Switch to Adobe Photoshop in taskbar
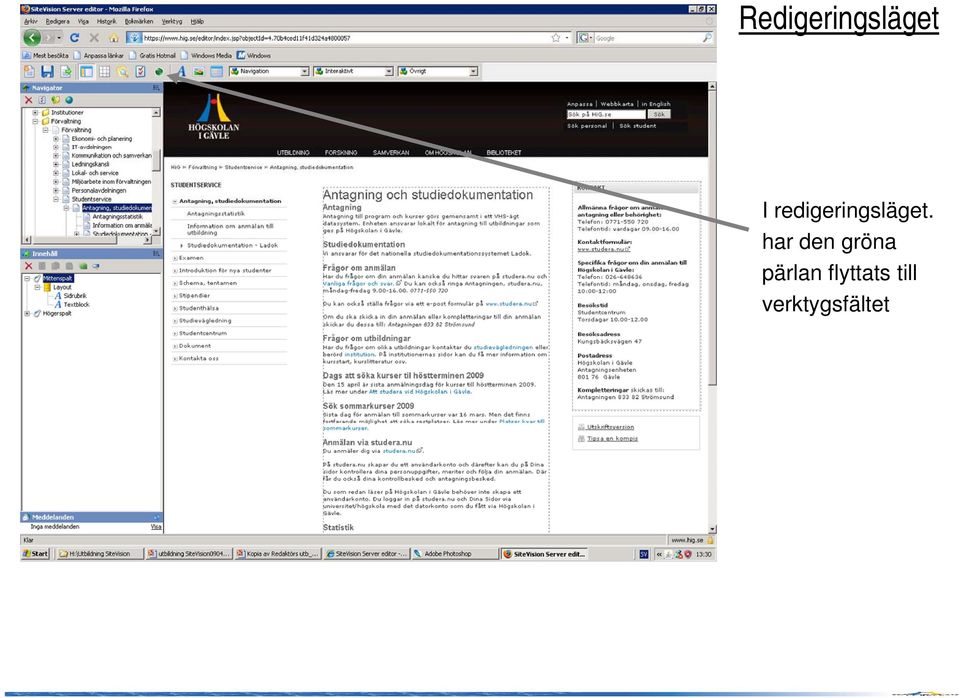Viewport: 960px width, 698px height. tap(454, 554)
